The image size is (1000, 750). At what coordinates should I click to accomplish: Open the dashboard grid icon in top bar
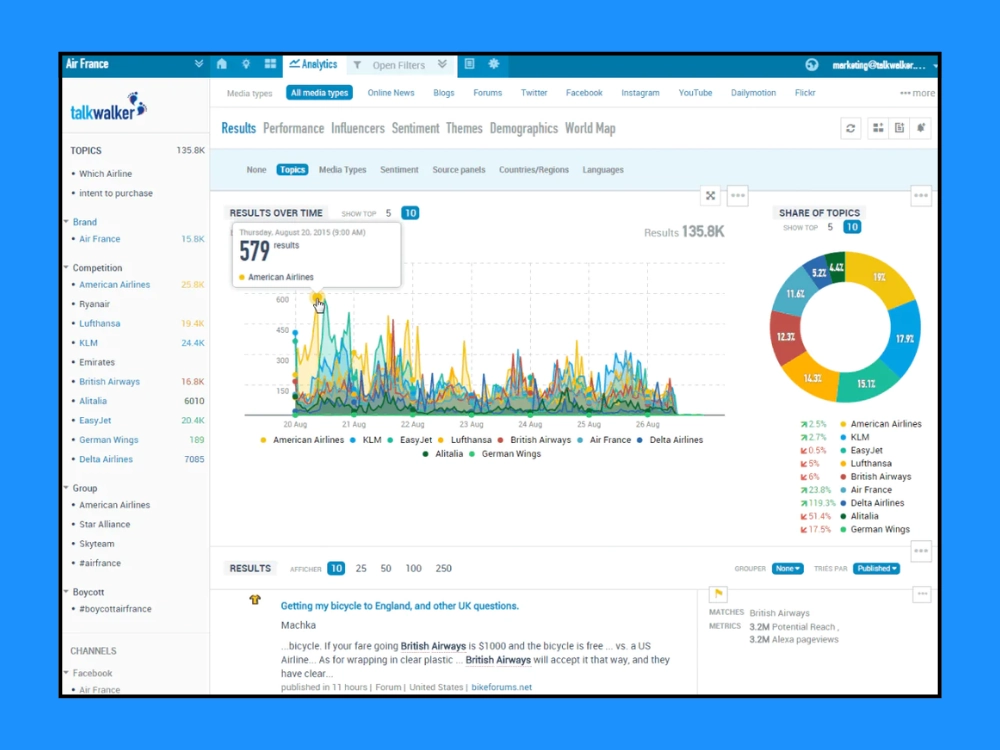click(270, 64)
